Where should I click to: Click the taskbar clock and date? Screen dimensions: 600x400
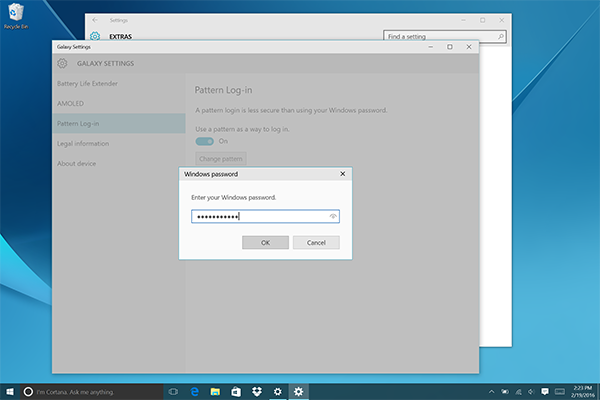[583, 392]
